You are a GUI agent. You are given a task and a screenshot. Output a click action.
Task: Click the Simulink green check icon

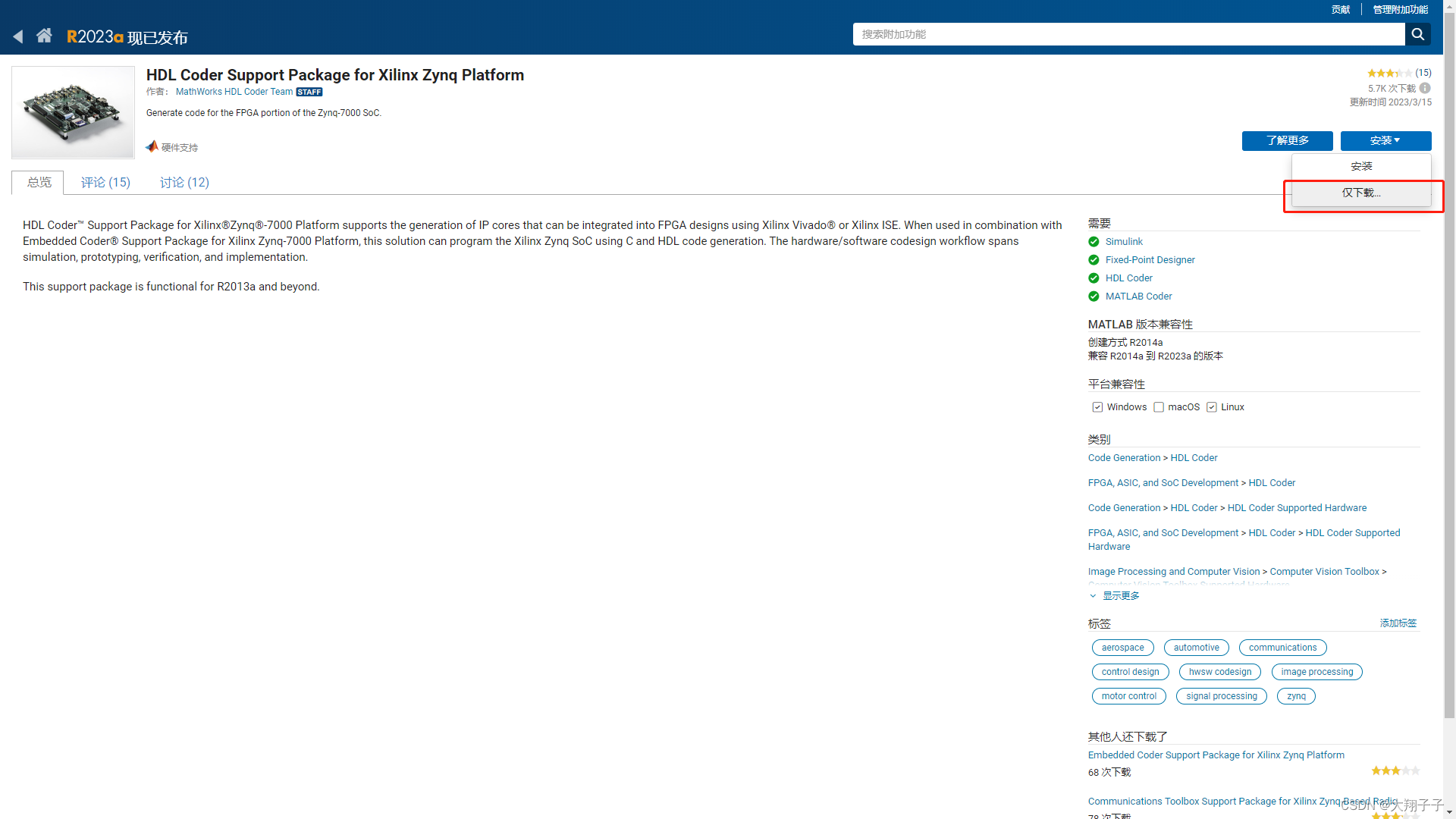[x=1094, y=242]
